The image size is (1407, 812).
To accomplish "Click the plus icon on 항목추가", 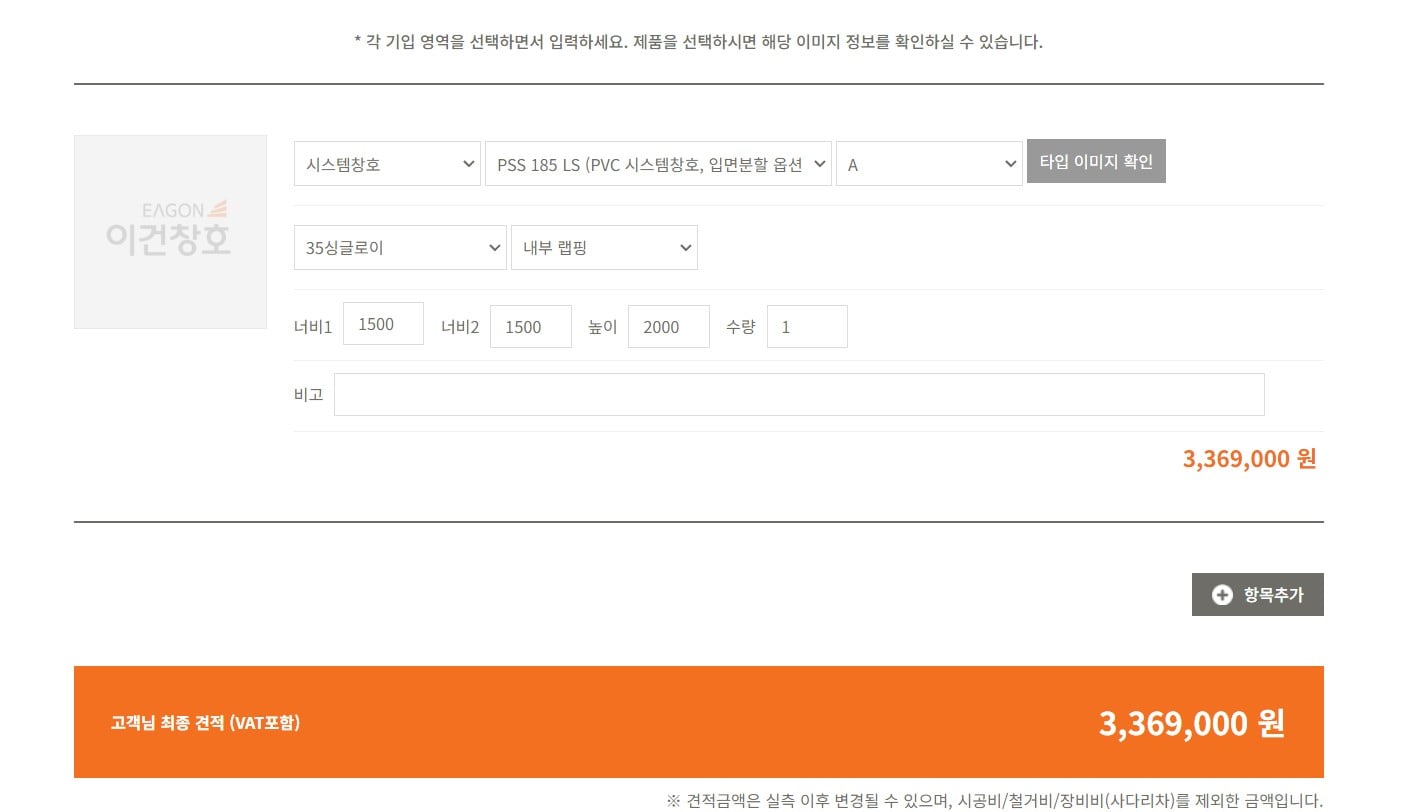I will point(1222,595).
